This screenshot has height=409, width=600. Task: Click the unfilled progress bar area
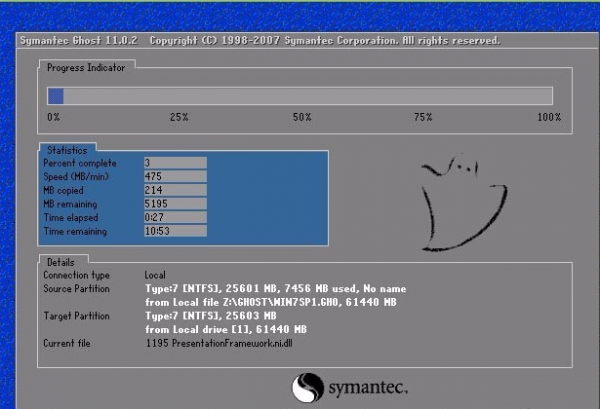click(308, 96)
